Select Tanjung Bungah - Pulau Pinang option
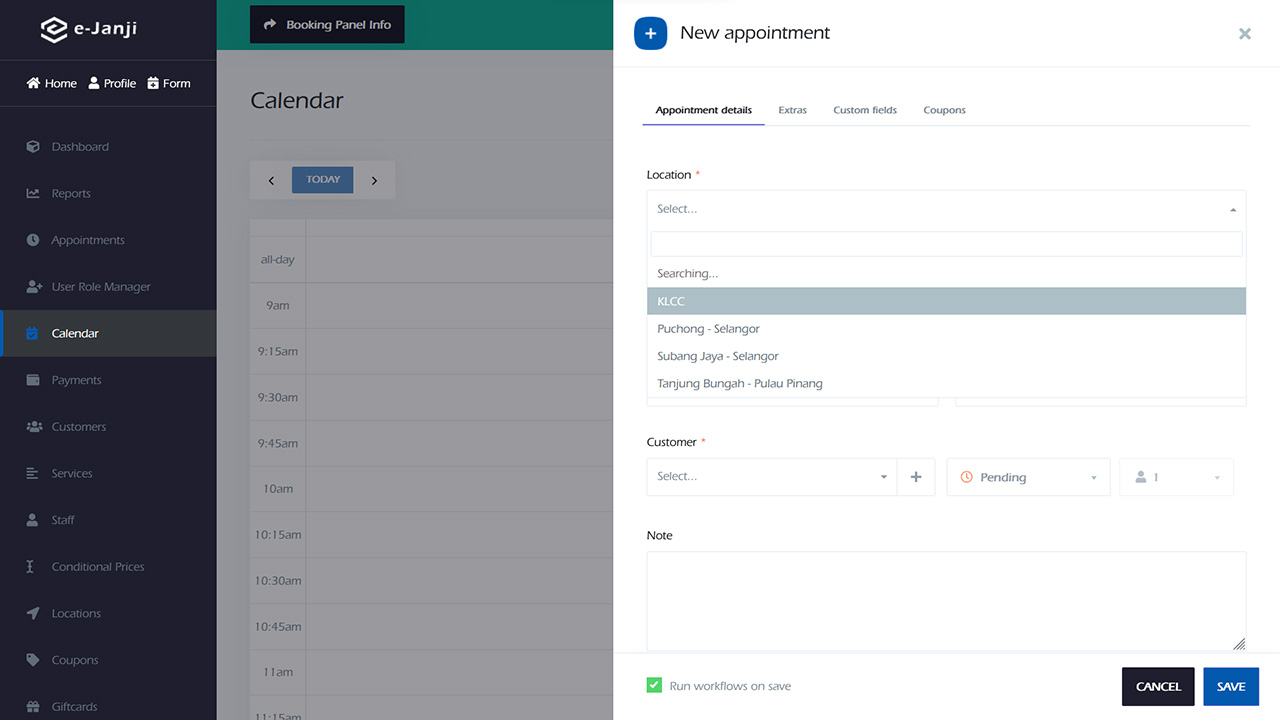This screenshot has width=1280, height=720. tap(946, 384)
